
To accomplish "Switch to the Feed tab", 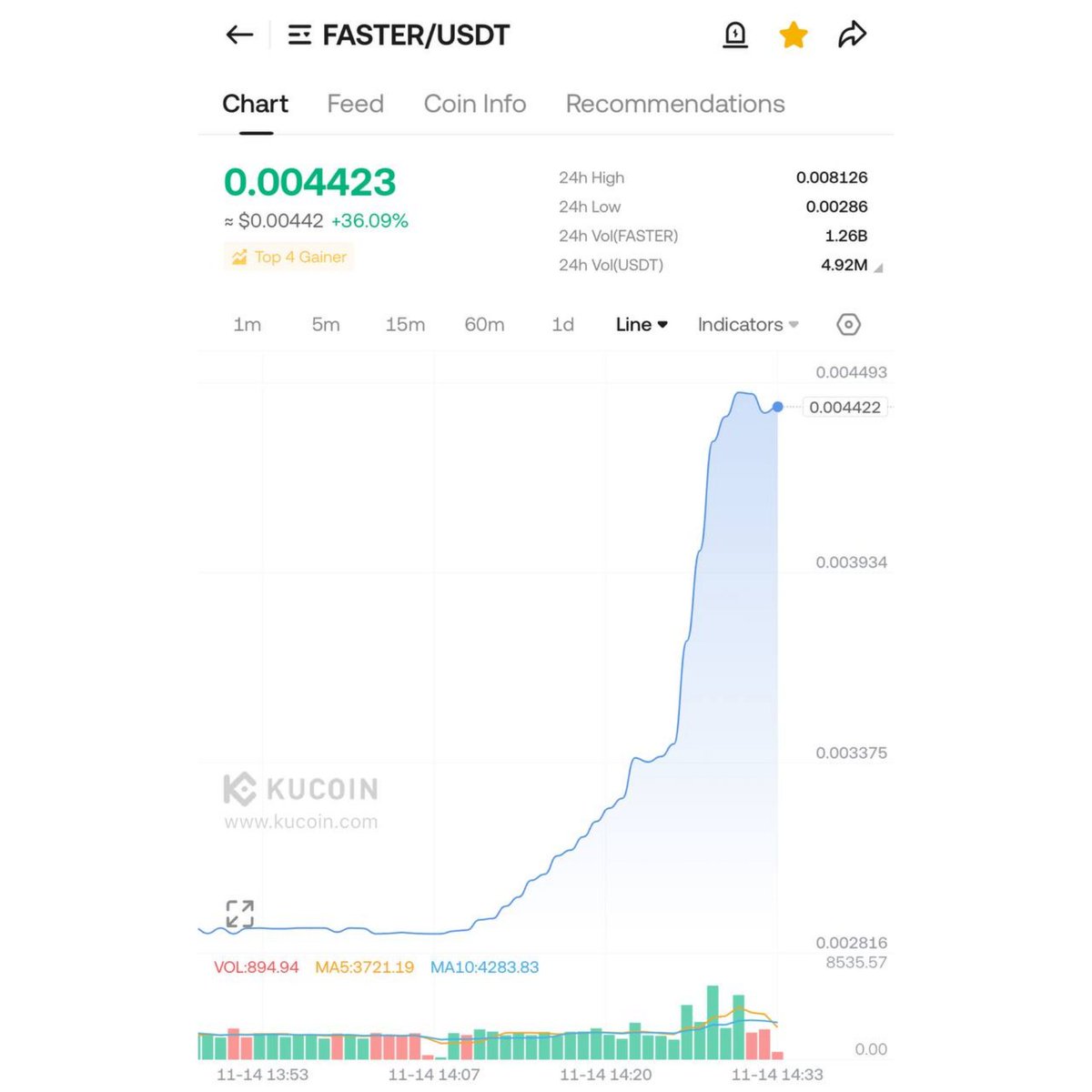I will [355, 104].
